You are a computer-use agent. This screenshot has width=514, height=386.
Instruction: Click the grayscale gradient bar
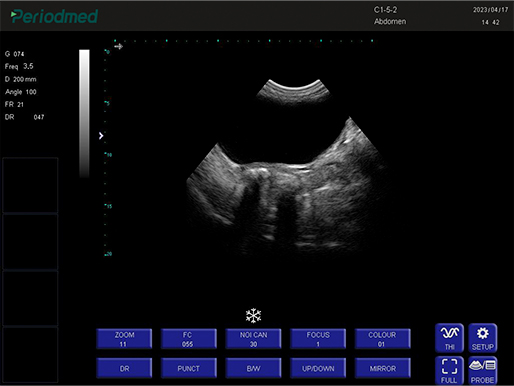click(84, 113)
